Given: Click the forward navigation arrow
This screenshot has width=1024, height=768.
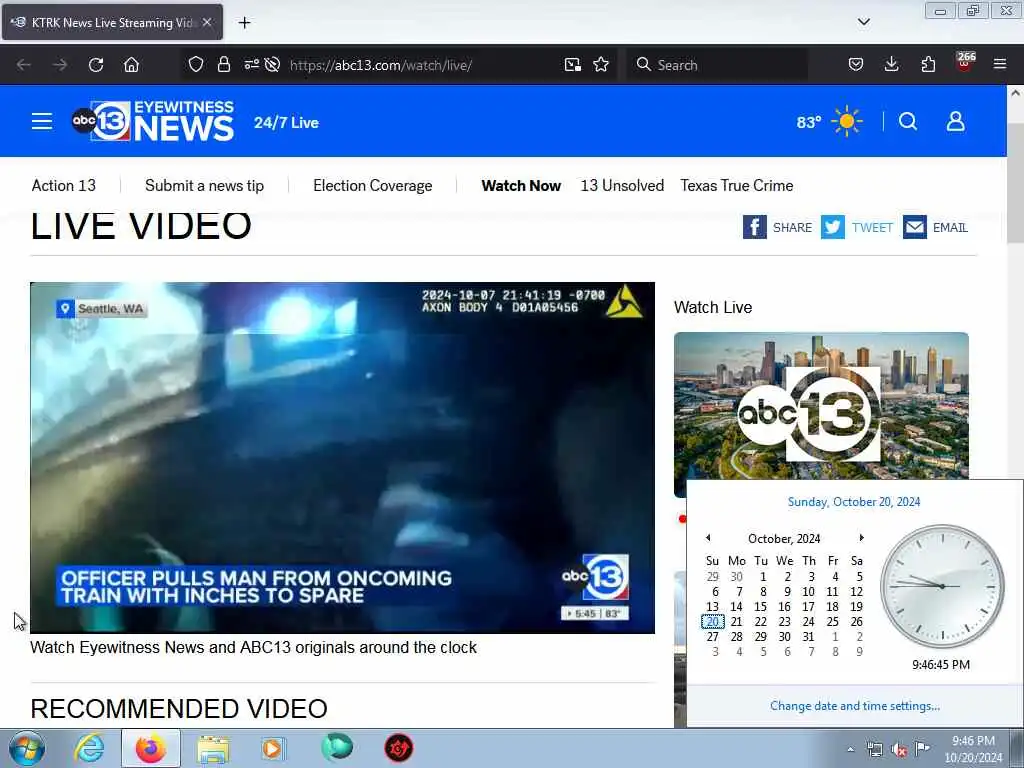Looking at the screenshot, I should tap(59, 65).
